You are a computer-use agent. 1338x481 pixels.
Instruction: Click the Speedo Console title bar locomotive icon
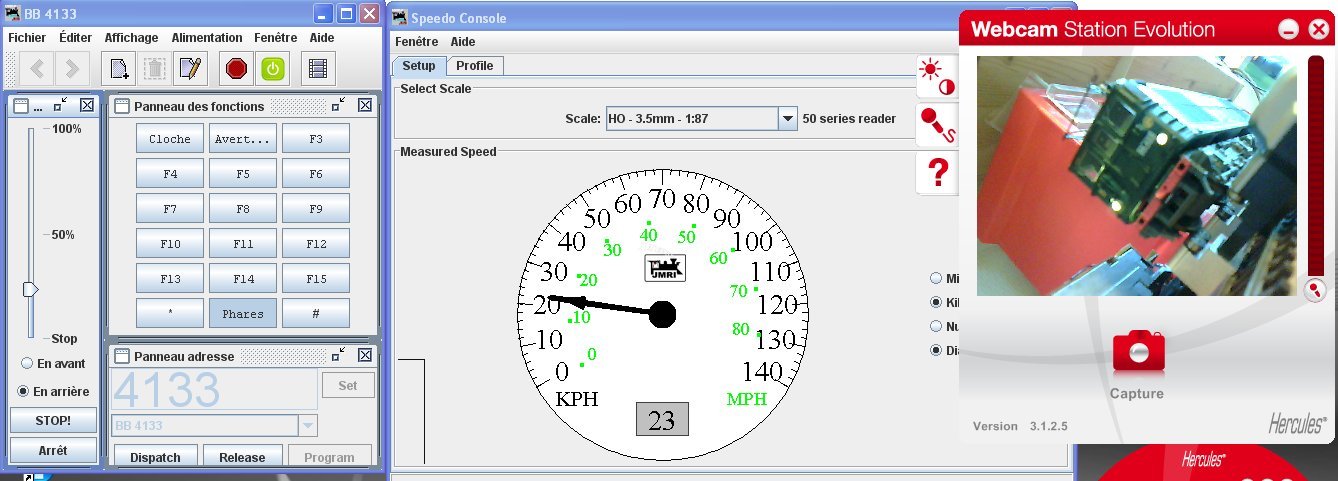coord(400,17)
